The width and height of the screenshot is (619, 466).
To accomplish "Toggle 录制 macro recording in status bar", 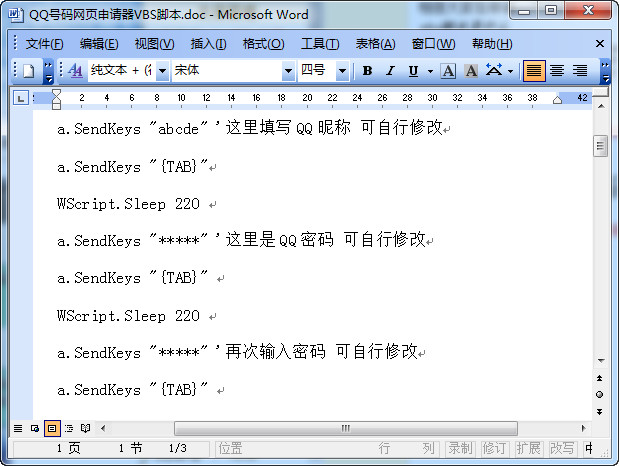I will tap(460, 448).
